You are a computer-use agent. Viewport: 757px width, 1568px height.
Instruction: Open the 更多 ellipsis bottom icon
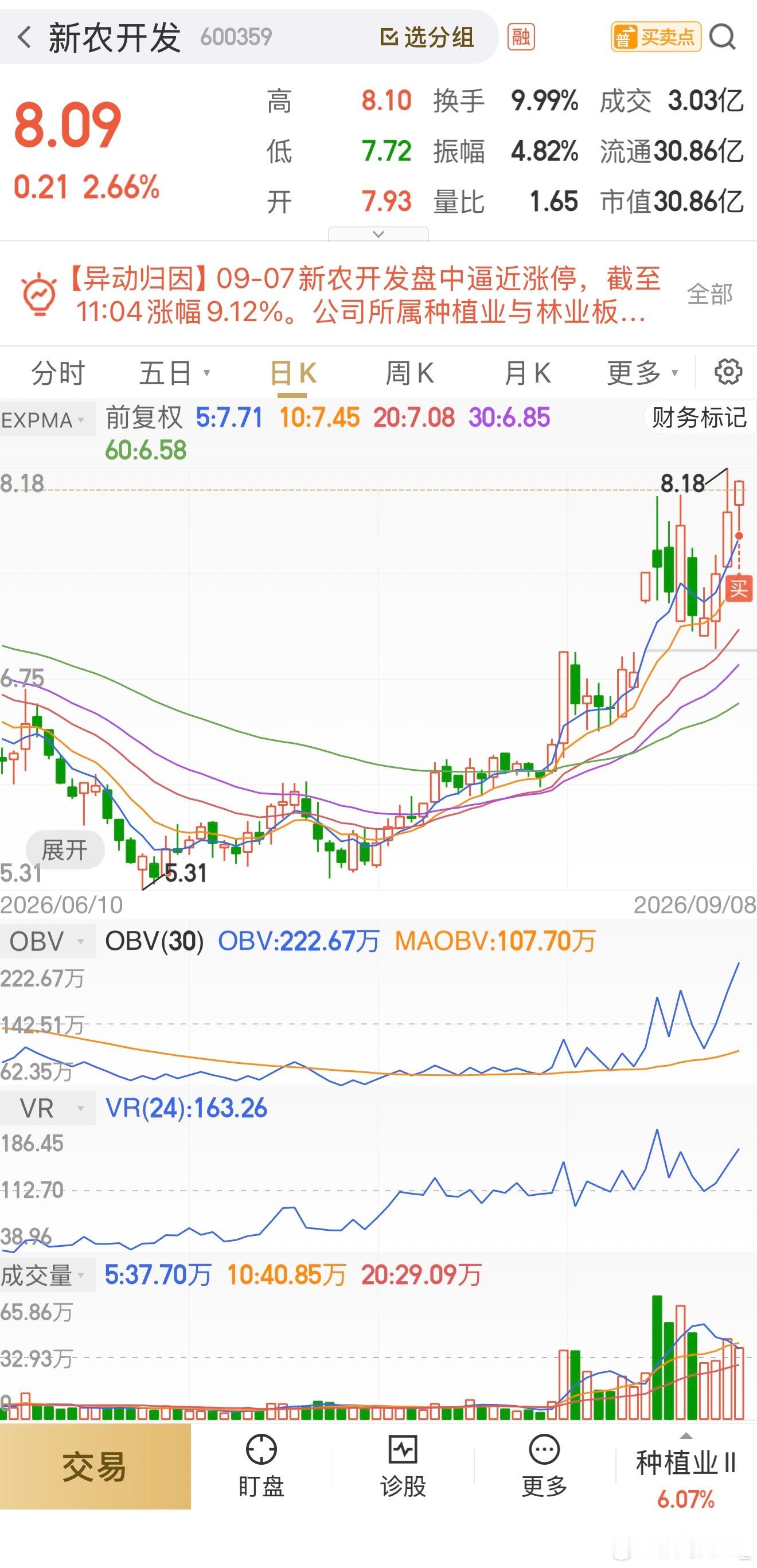(544, 1465)
